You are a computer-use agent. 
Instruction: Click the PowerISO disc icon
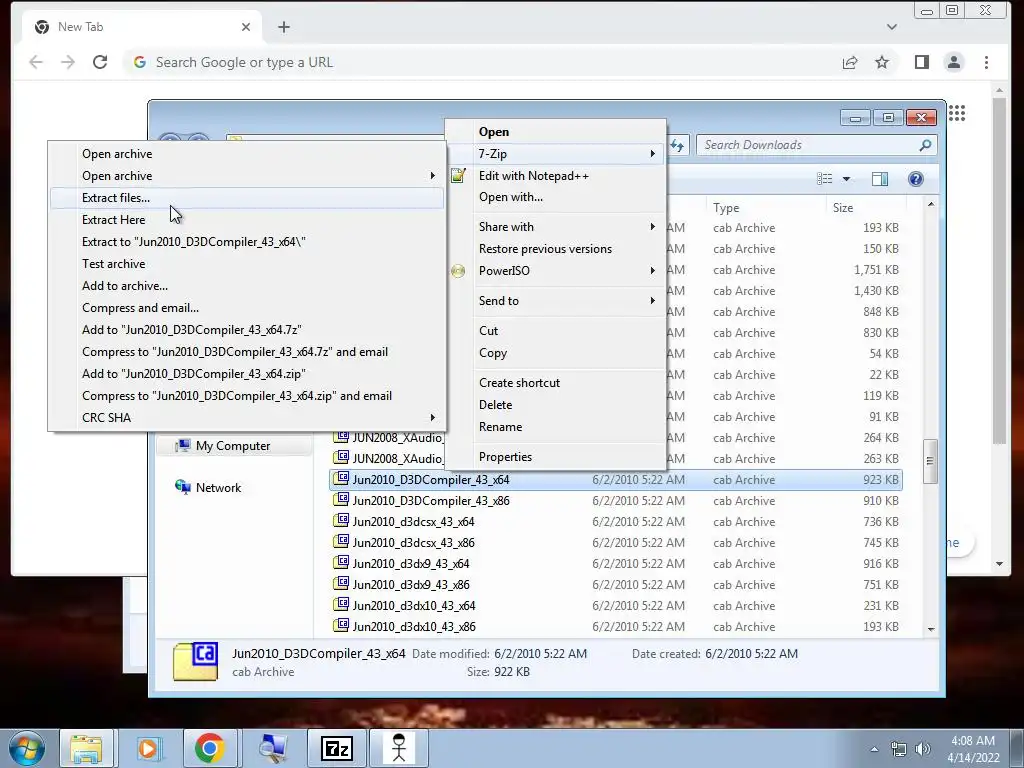click(458, 271)
